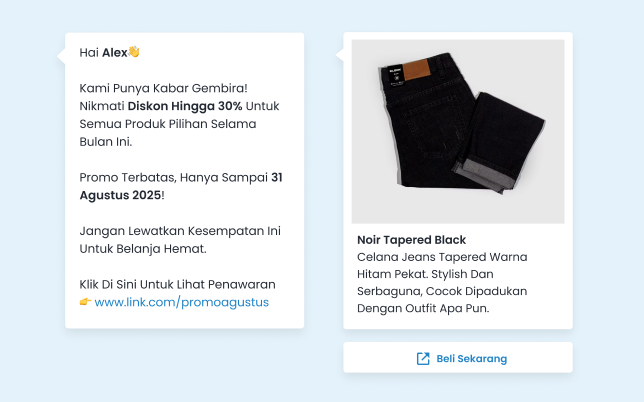
Task: Click the "Hai Alex" greeting text
Action: (x=103, y=52)
